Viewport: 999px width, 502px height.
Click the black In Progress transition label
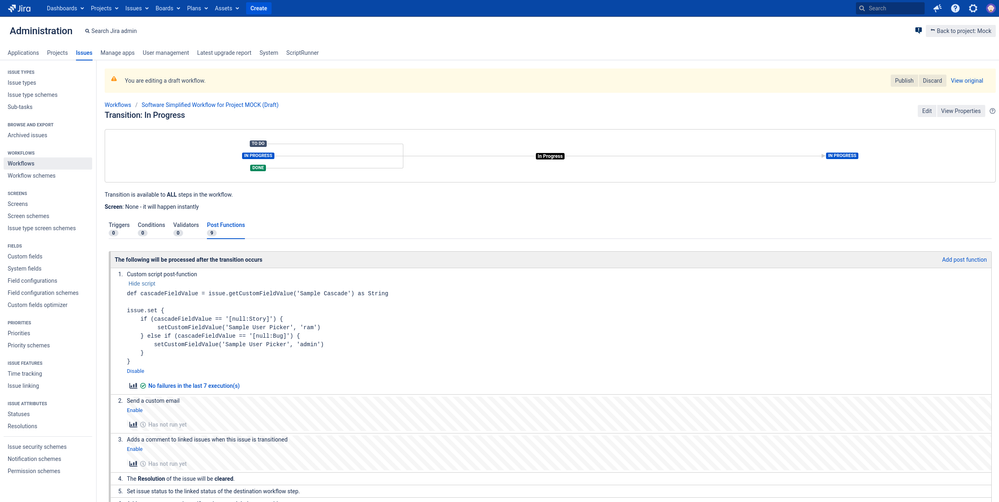[x=550, y=156]
